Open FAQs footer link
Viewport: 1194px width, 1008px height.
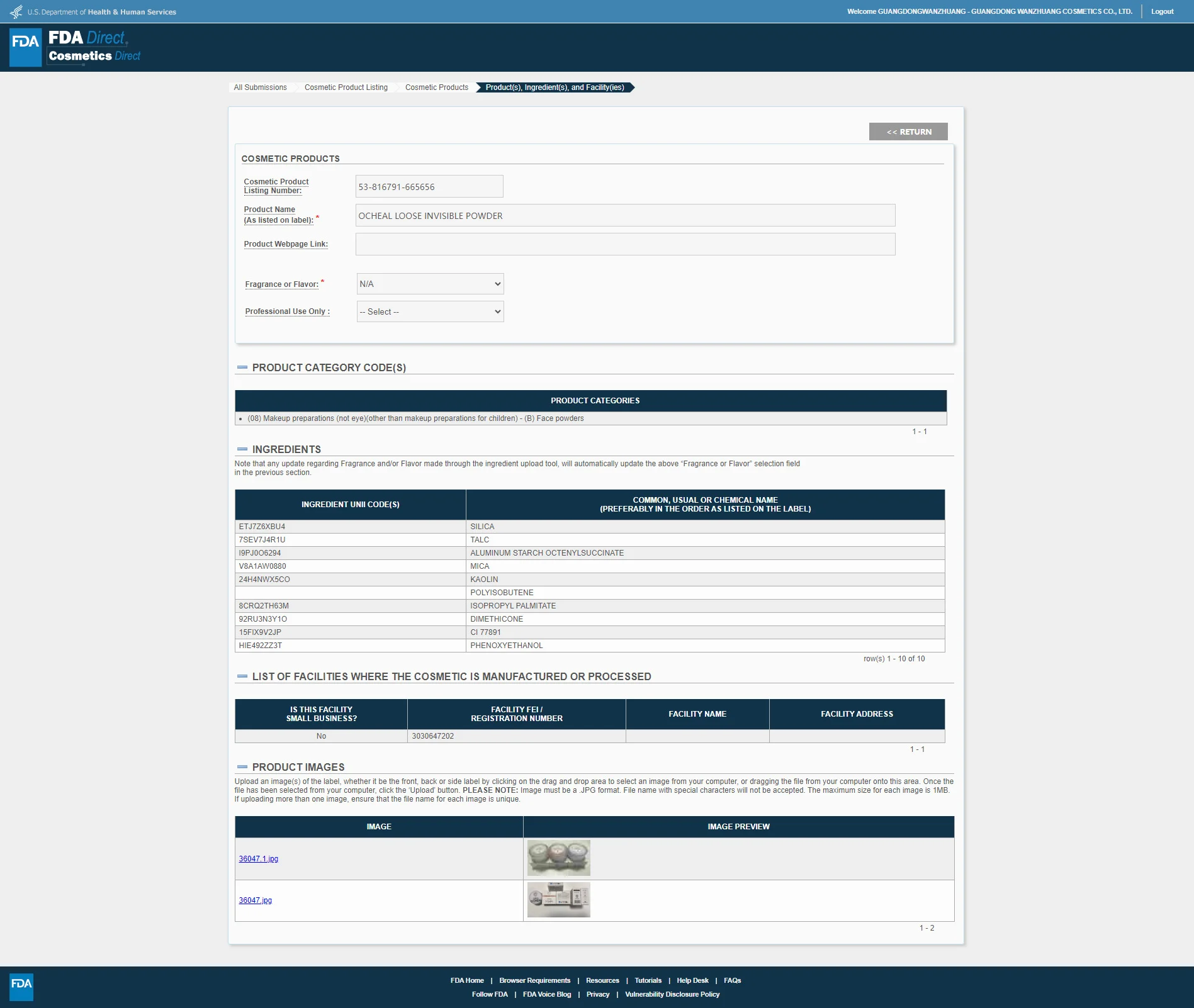(732, 980)
